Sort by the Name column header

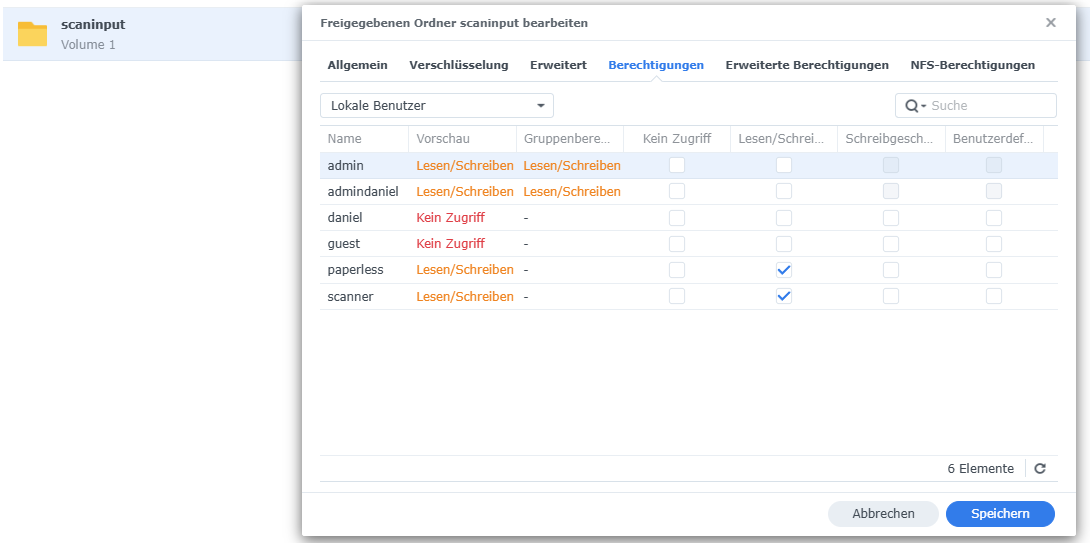[x=345, y=139]
